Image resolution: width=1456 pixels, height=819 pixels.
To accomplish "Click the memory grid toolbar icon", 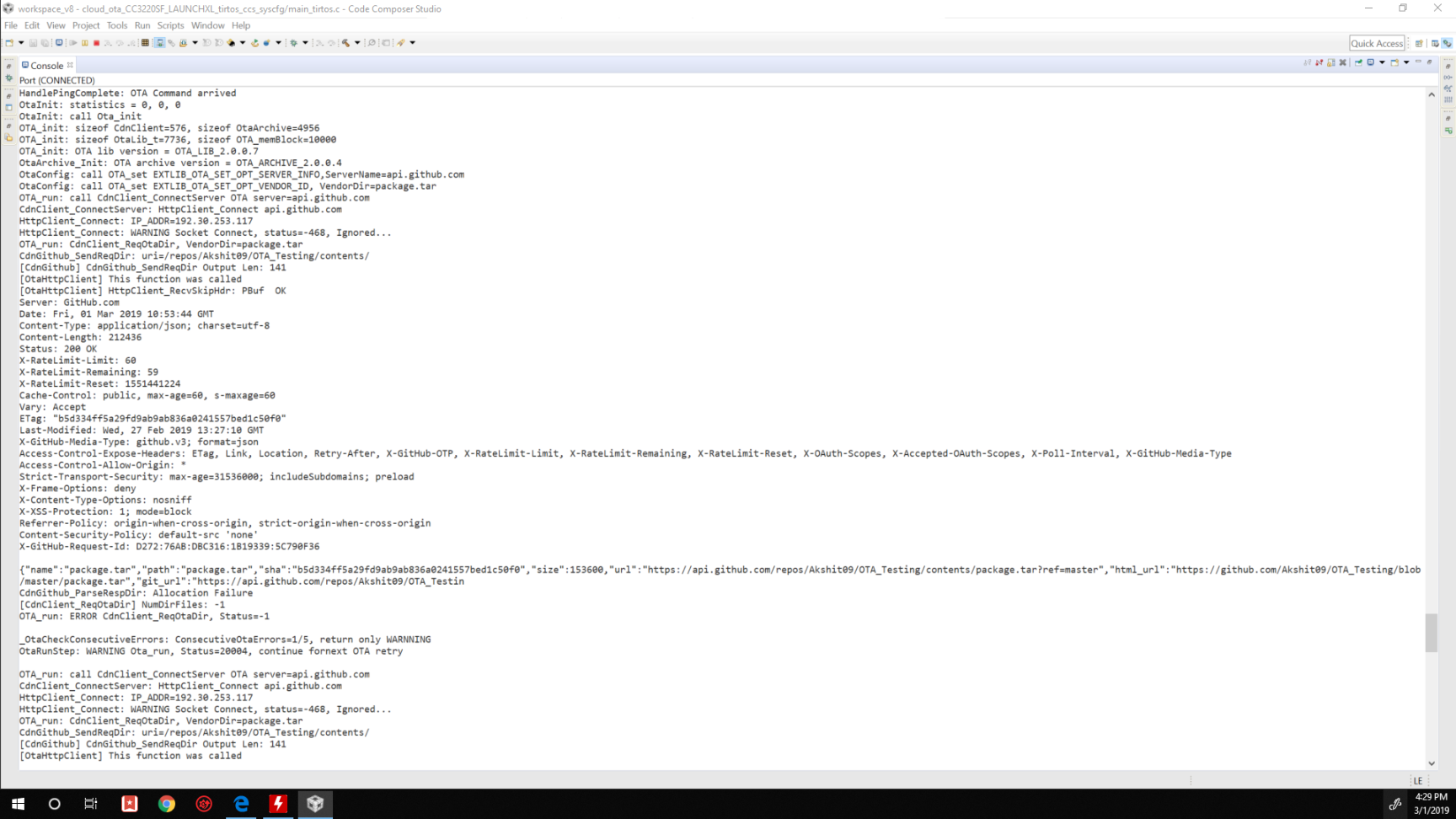I will click(x=145, y=43).
